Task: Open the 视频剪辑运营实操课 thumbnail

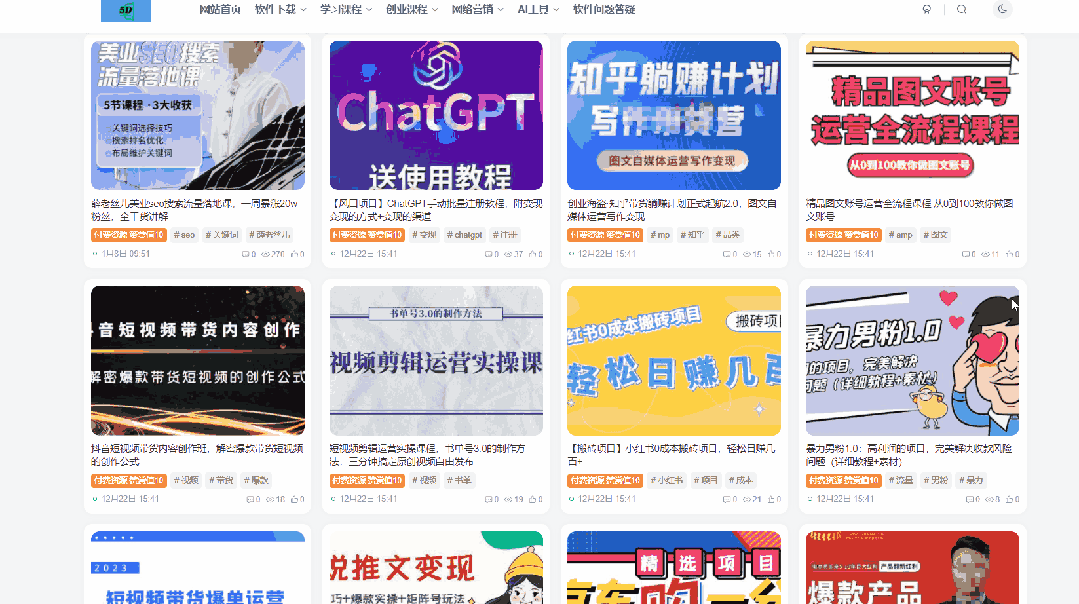Action: click(436, 360)
